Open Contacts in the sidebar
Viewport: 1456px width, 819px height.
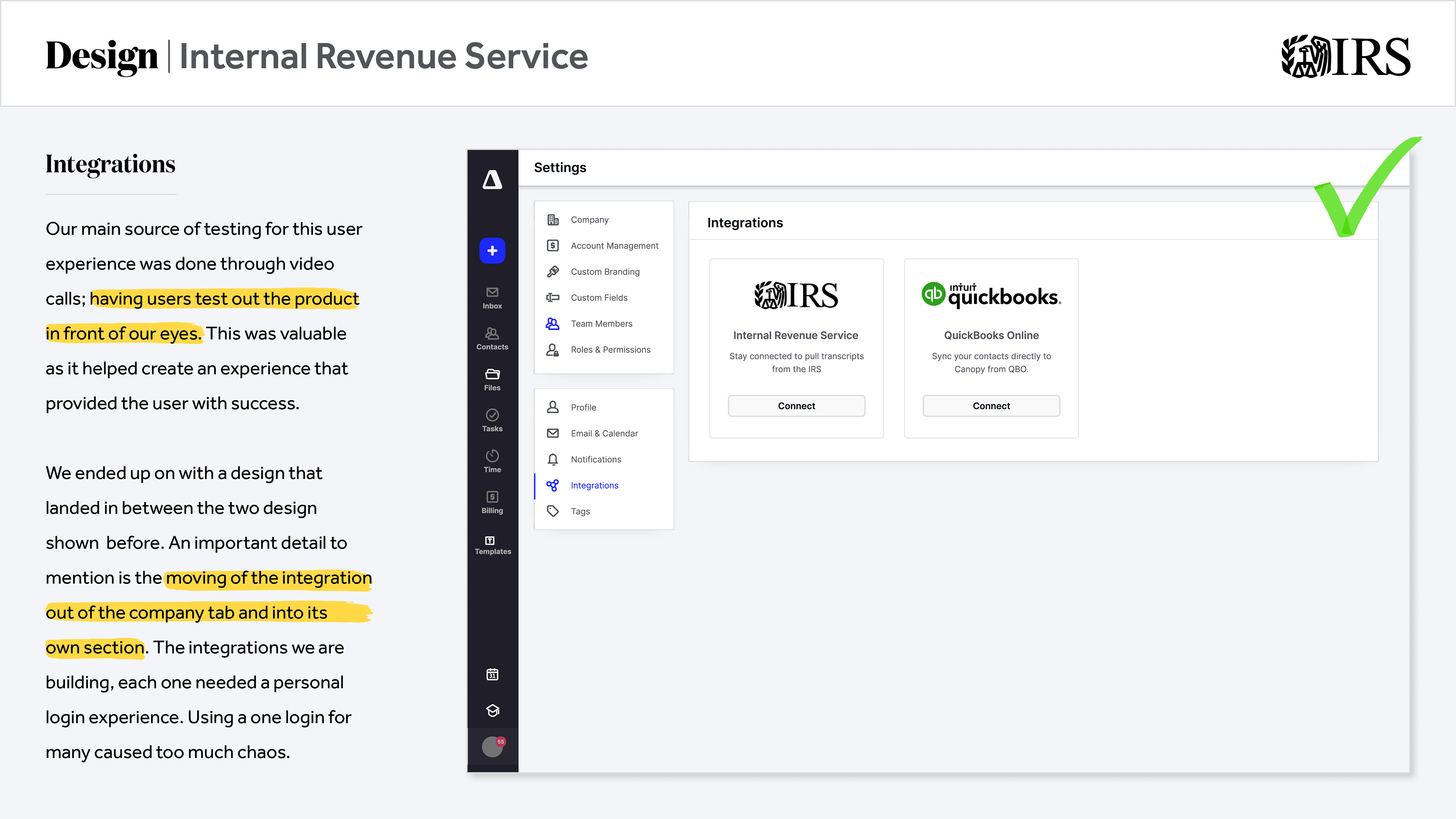(492, 339)
